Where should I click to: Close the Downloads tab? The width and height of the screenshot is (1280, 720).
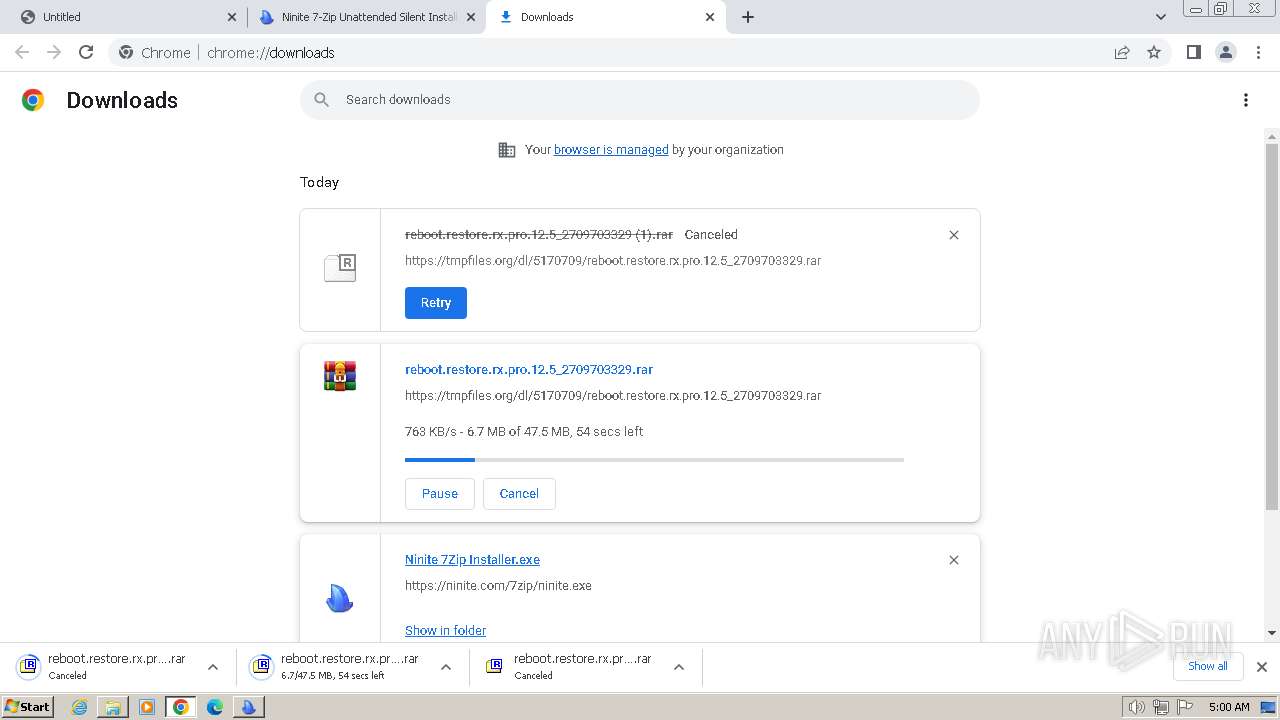(710, 17)
